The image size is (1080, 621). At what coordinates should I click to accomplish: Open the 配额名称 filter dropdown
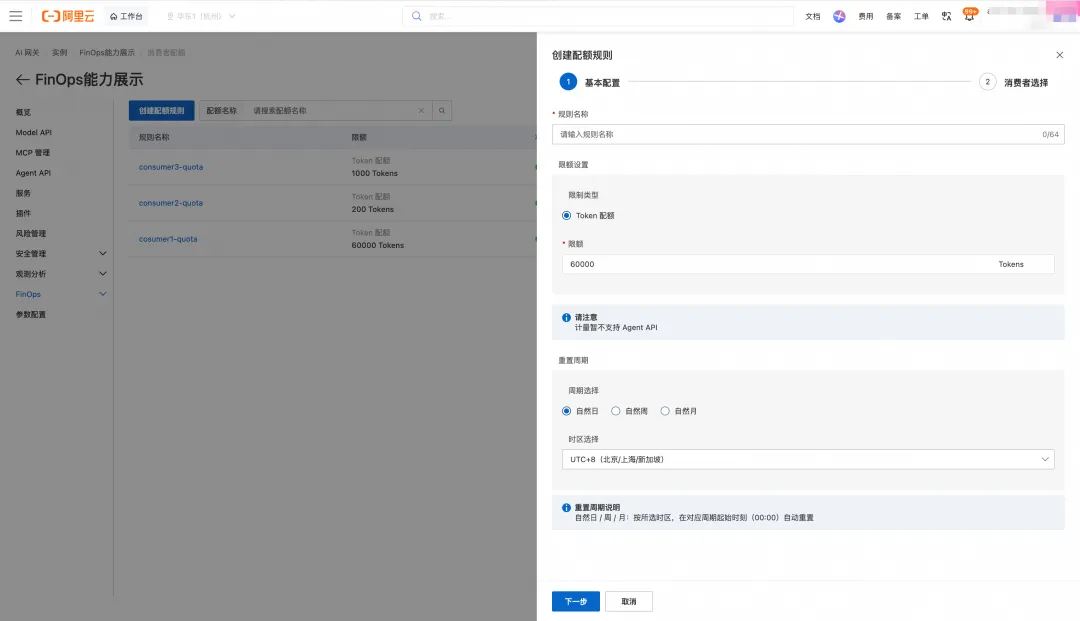222,110
